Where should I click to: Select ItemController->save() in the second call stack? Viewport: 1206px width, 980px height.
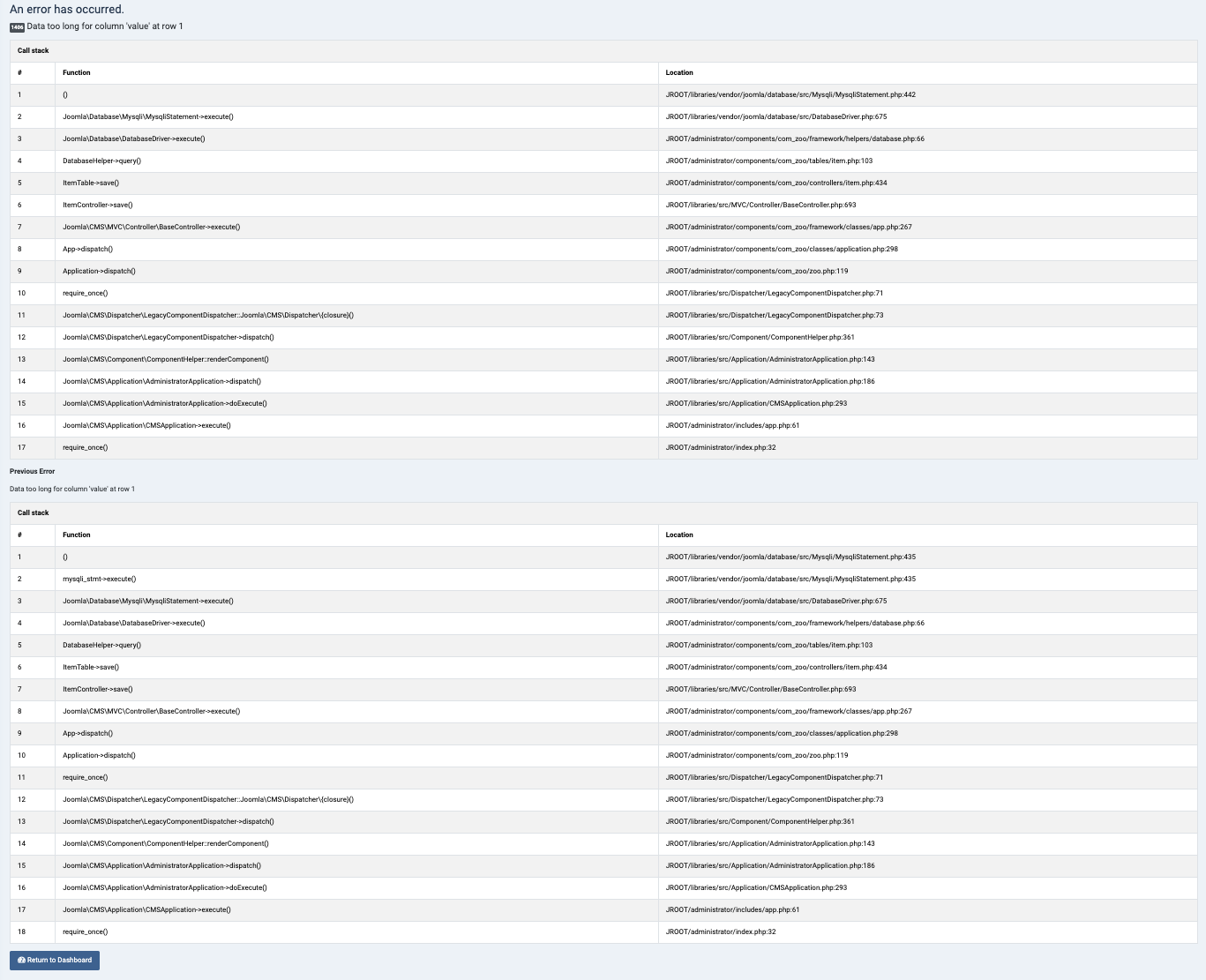coord(97,689)
